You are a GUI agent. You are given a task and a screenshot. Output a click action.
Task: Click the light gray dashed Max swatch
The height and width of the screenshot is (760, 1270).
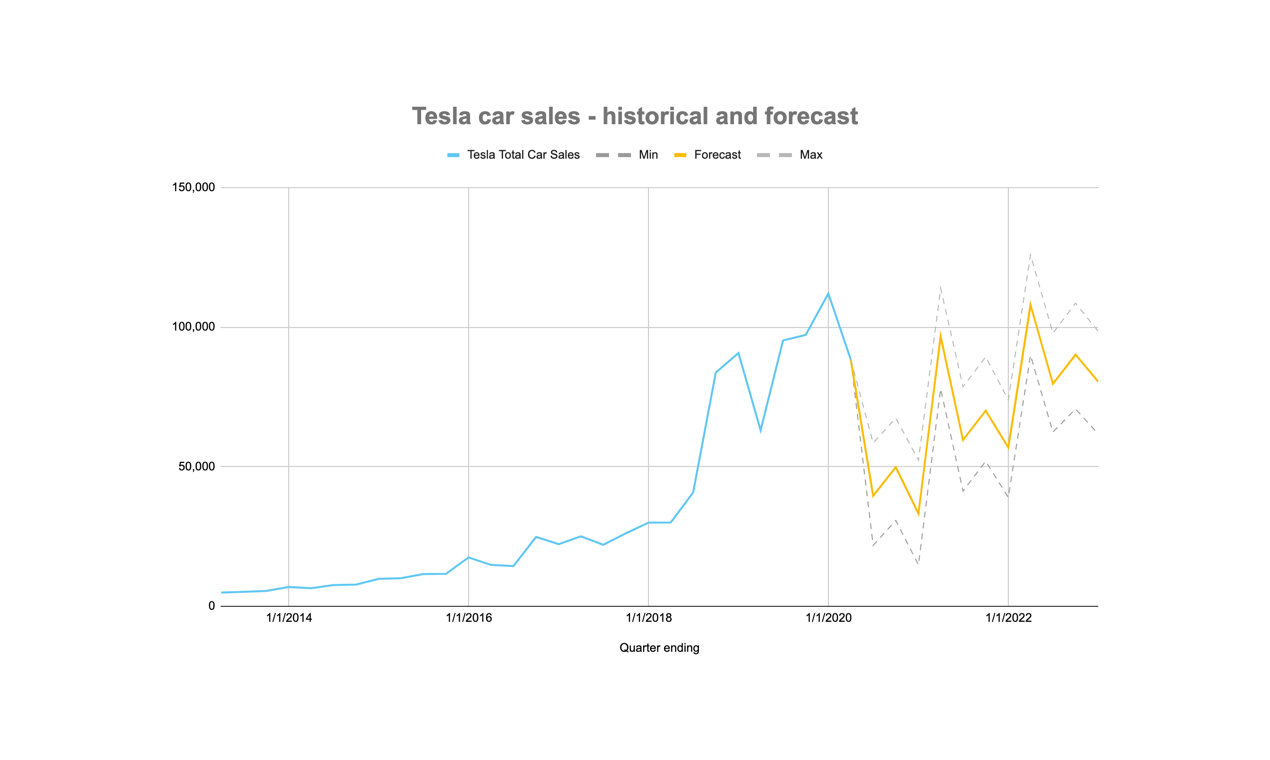point(775,155)
